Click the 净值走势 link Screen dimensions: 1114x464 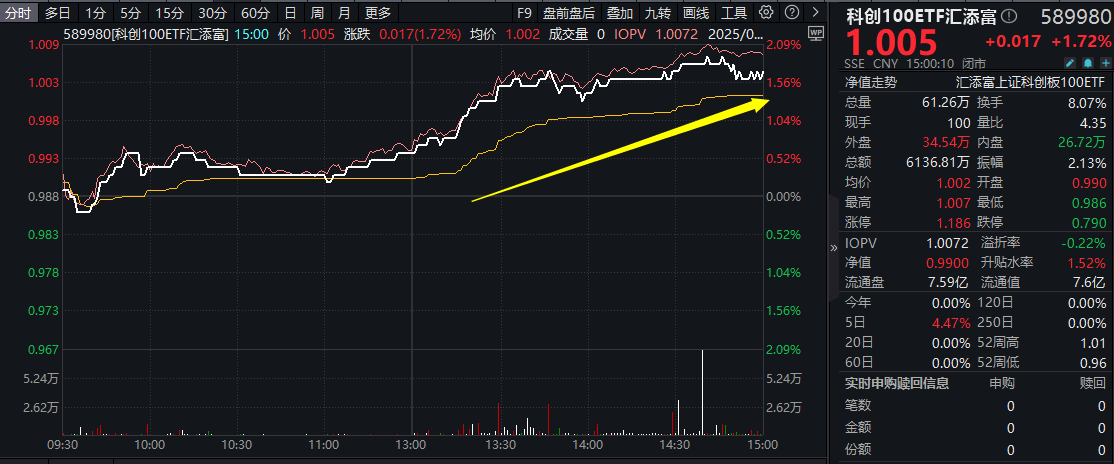[x=871, y=82]
